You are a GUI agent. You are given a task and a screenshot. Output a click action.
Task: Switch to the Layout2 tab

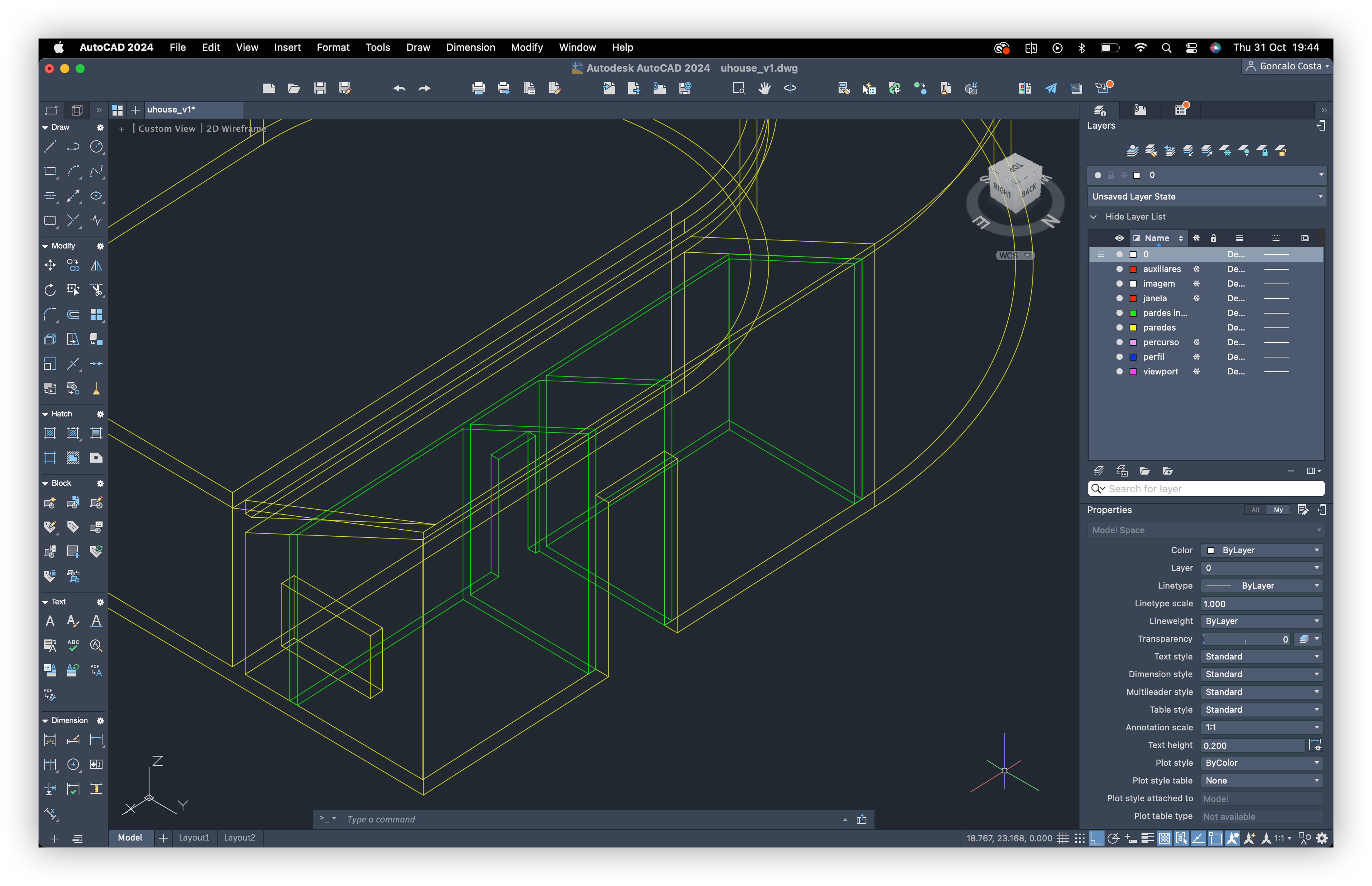pos(239,838)
